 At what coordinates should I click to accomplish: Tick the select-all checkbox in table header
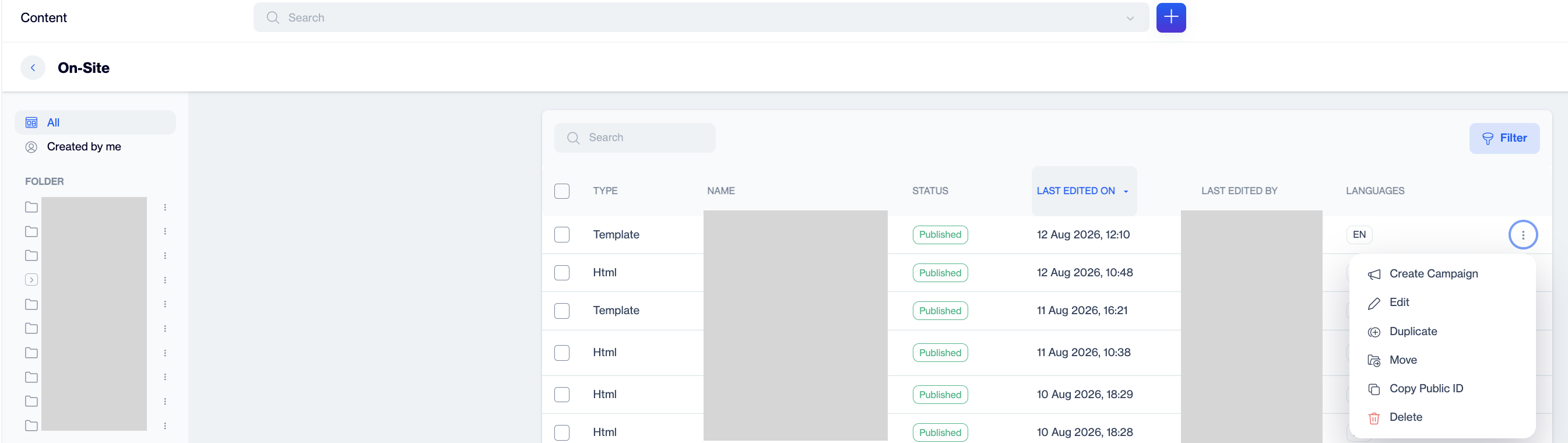tap(562, 191)
